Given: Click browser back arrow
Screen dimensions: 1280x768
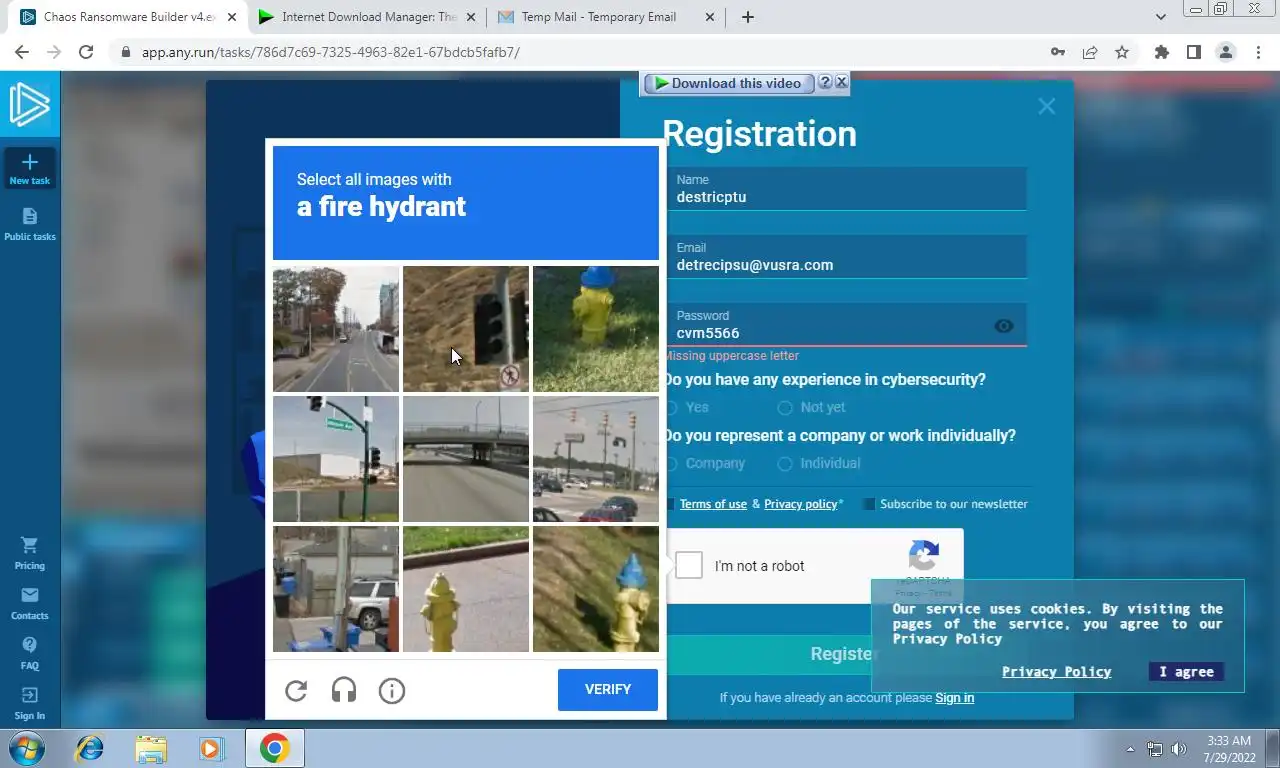Looking at the screenshot, I should click(22, 52).
